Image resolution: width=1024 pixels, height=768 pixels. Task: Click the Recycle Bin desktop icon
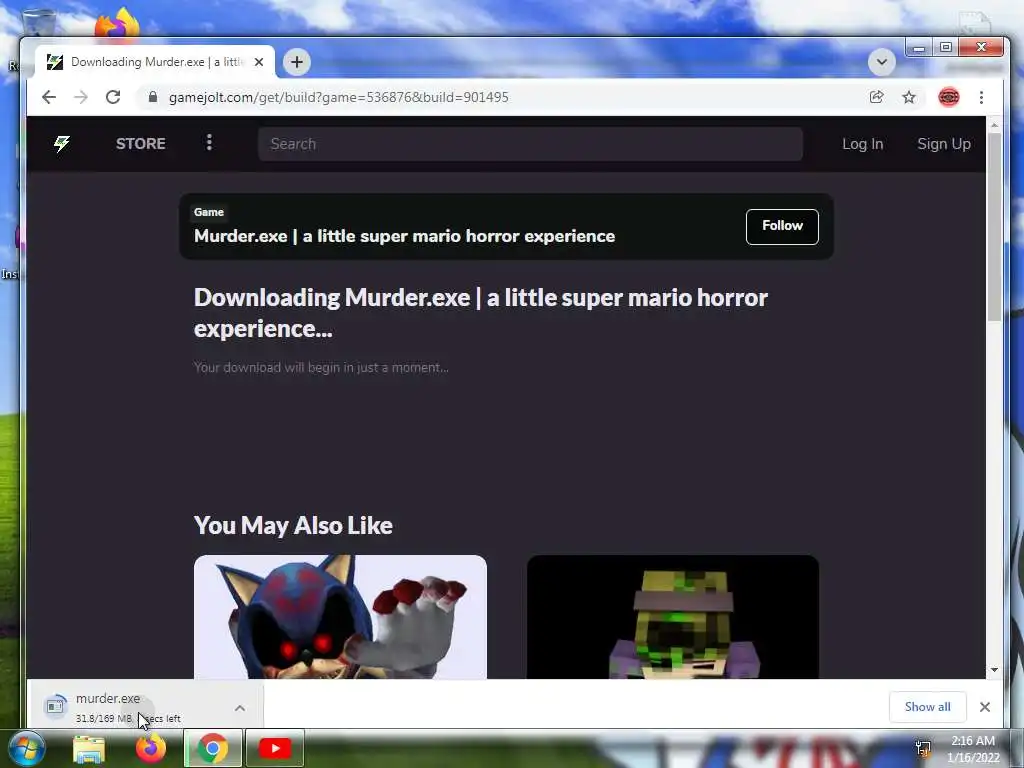click(x=39, y=23)
